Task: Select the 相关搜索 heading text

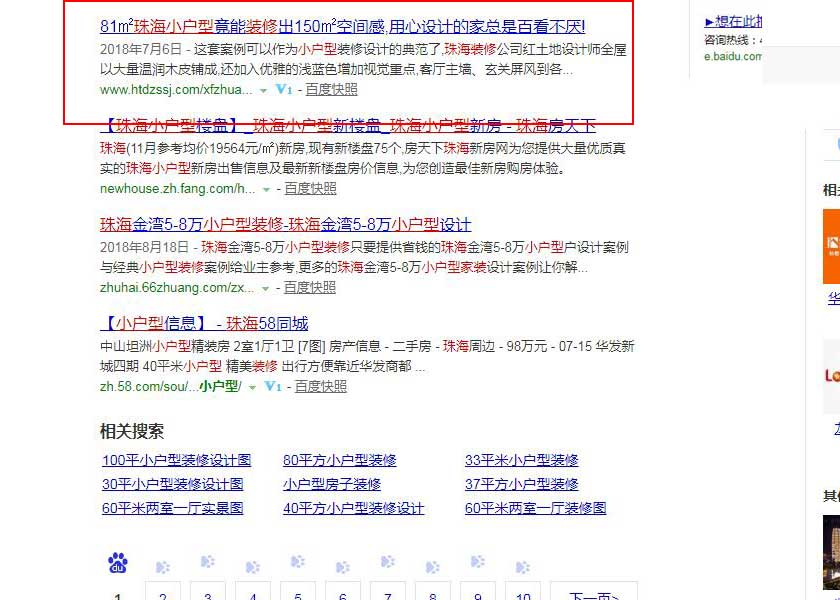Action: tap(132, 431)
